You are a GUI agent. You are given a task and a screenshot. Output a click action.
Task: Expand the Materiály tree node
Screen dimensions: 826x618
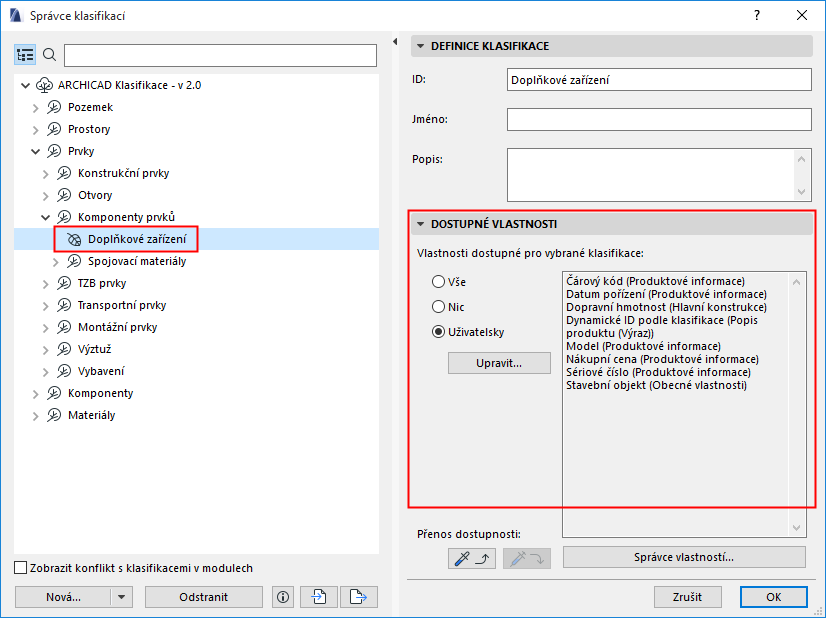pyautogui.click(x=35, y=416)
